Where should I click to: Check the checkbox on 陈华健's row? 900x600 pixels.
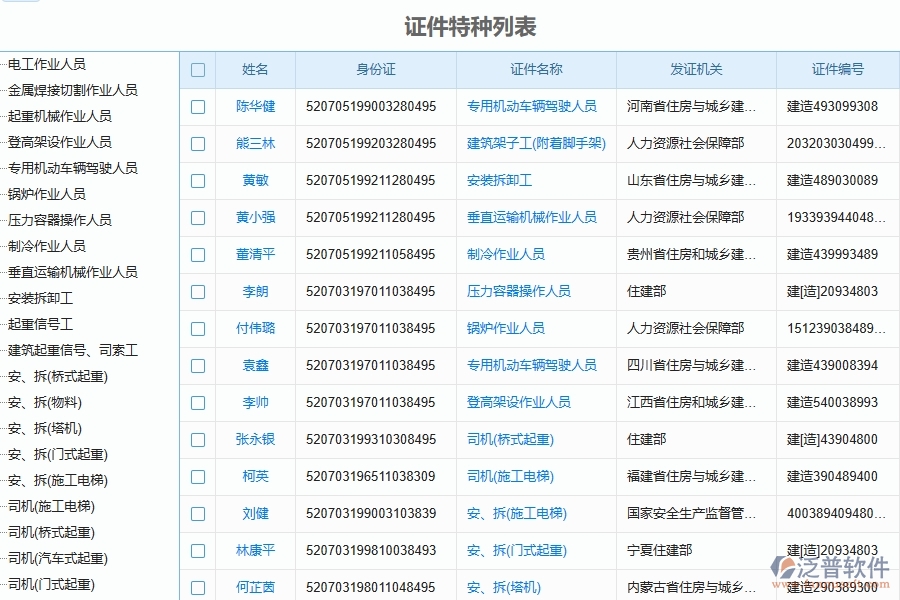(x=197, y=107)
